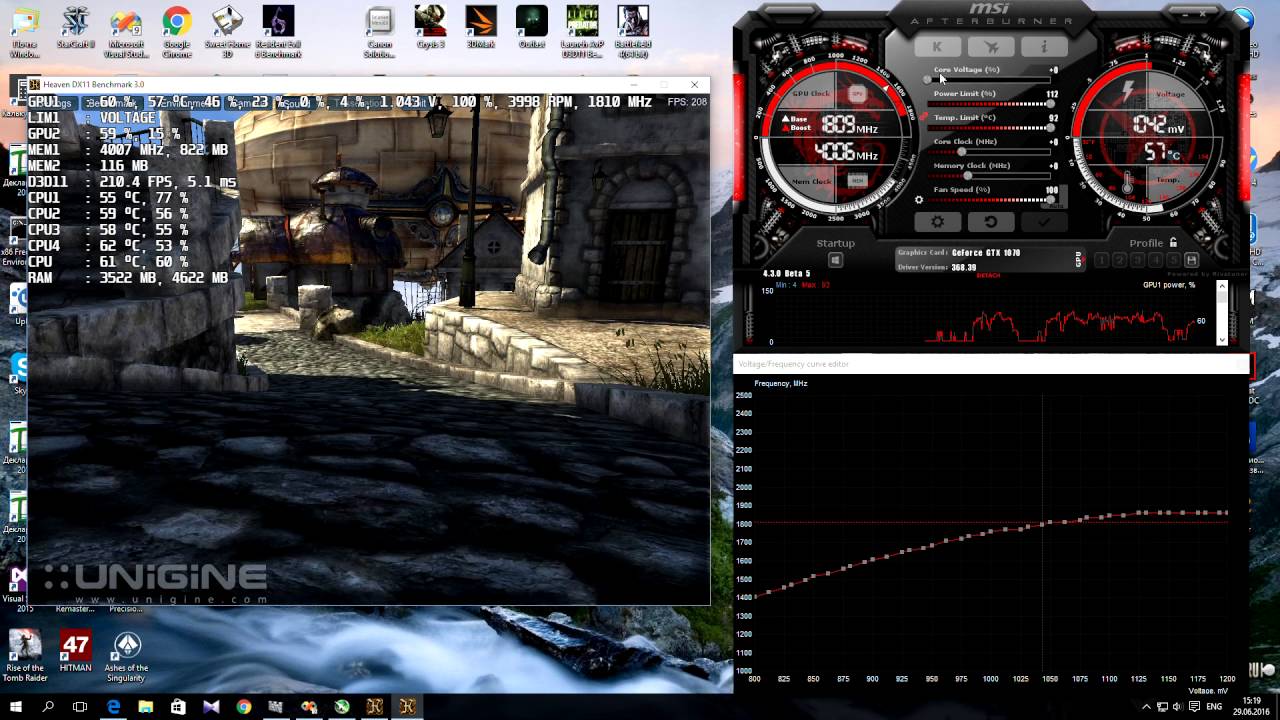Open the Canon Solution desktop shortcut

[x=379, y=32]
